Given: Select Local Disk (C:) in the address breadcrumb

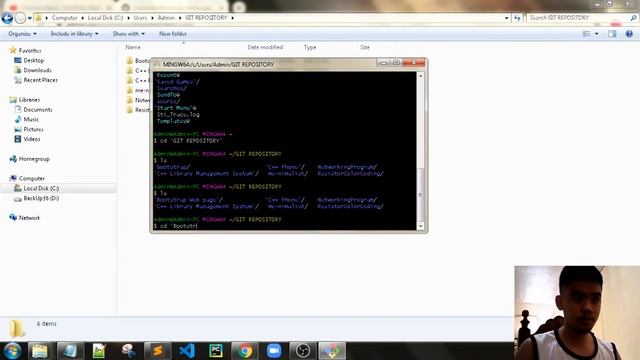Looking at the screenshot, I should coord(105,18).
